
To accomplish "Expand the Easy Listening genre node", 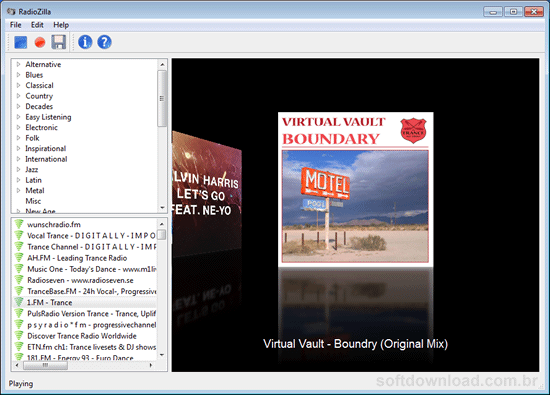I will (x=19, y=117).
